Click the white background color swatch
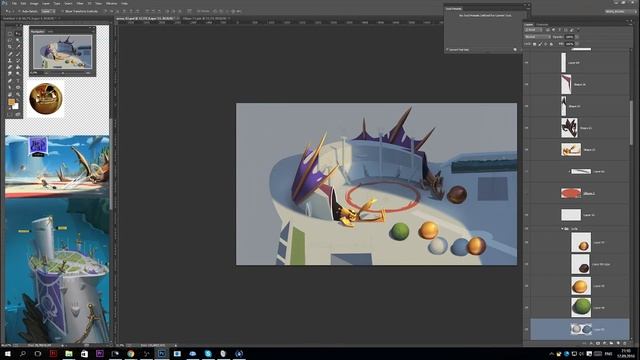The height and width of the screenshot is (360, 640). point(16,107)
